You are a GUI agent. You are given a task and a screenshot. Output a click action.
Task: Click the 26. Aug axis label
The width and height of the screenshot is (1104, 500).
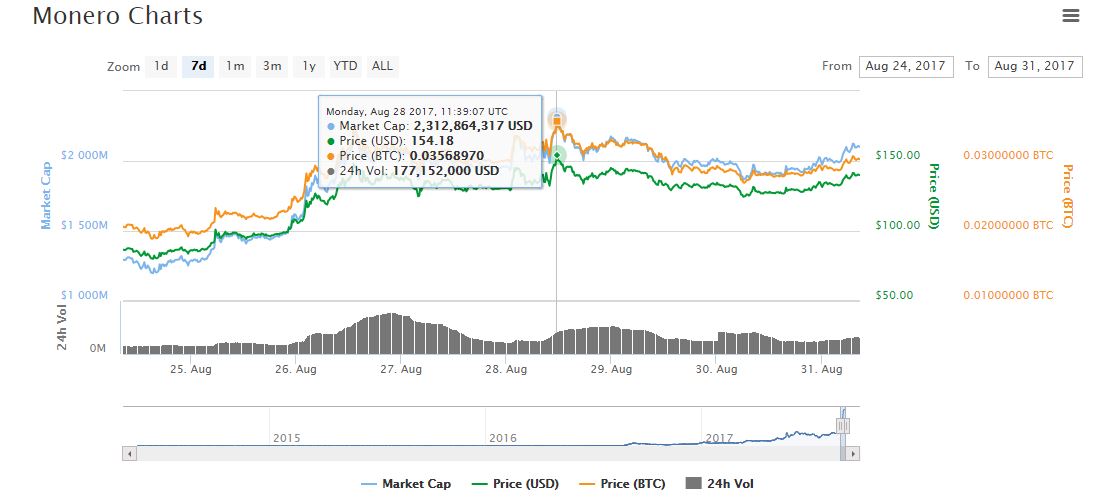pos(296,369)
